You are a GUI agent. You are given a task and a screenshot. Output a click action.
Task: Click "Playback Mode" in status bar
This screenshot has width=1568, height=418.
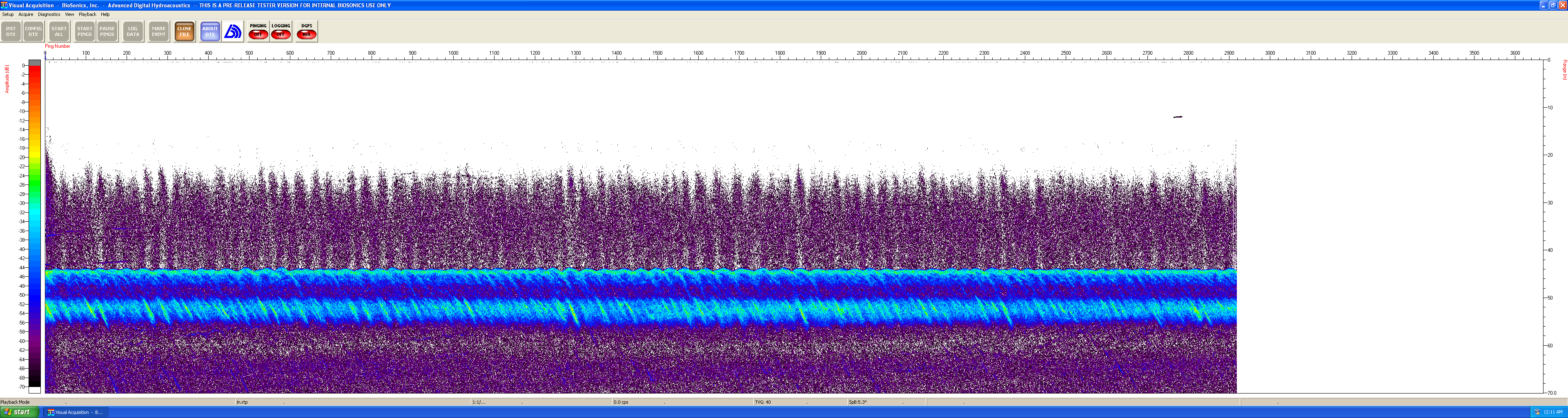[15, 402]
